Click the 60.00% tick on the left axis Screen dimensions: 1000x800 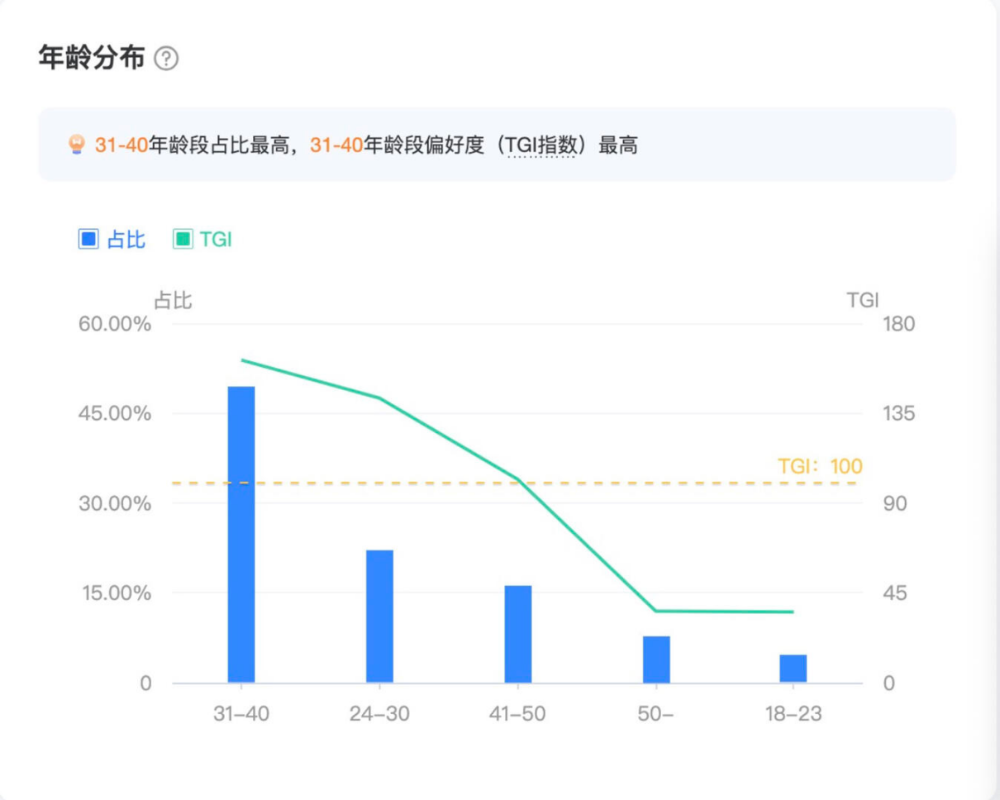pos(115,324)
